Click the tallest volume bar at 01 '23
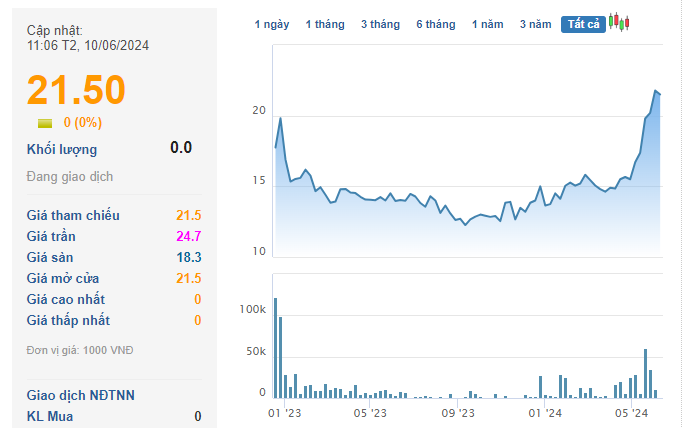This screenshot has height=428, width=683. [x=275, y=347]
